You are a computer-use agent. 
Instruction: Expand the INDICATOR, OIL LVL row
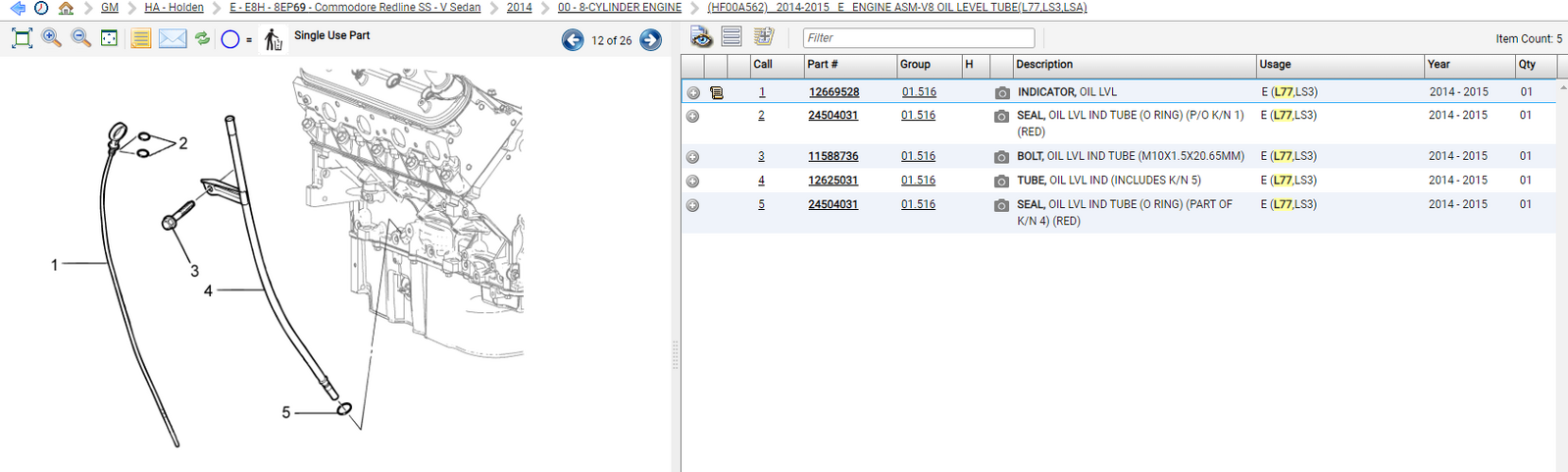(693, 92)
